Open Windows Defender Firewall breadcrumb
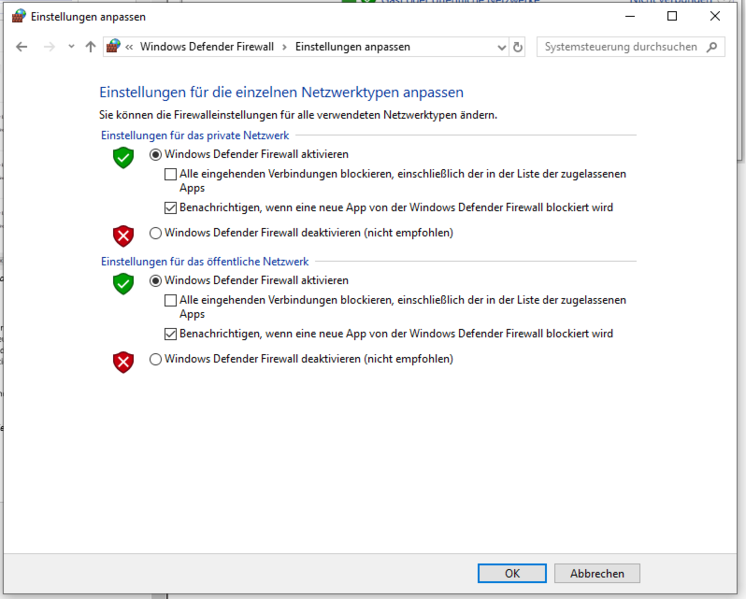Image resolution: width=746 pixels, height=599 pixels. pos(207,47)
